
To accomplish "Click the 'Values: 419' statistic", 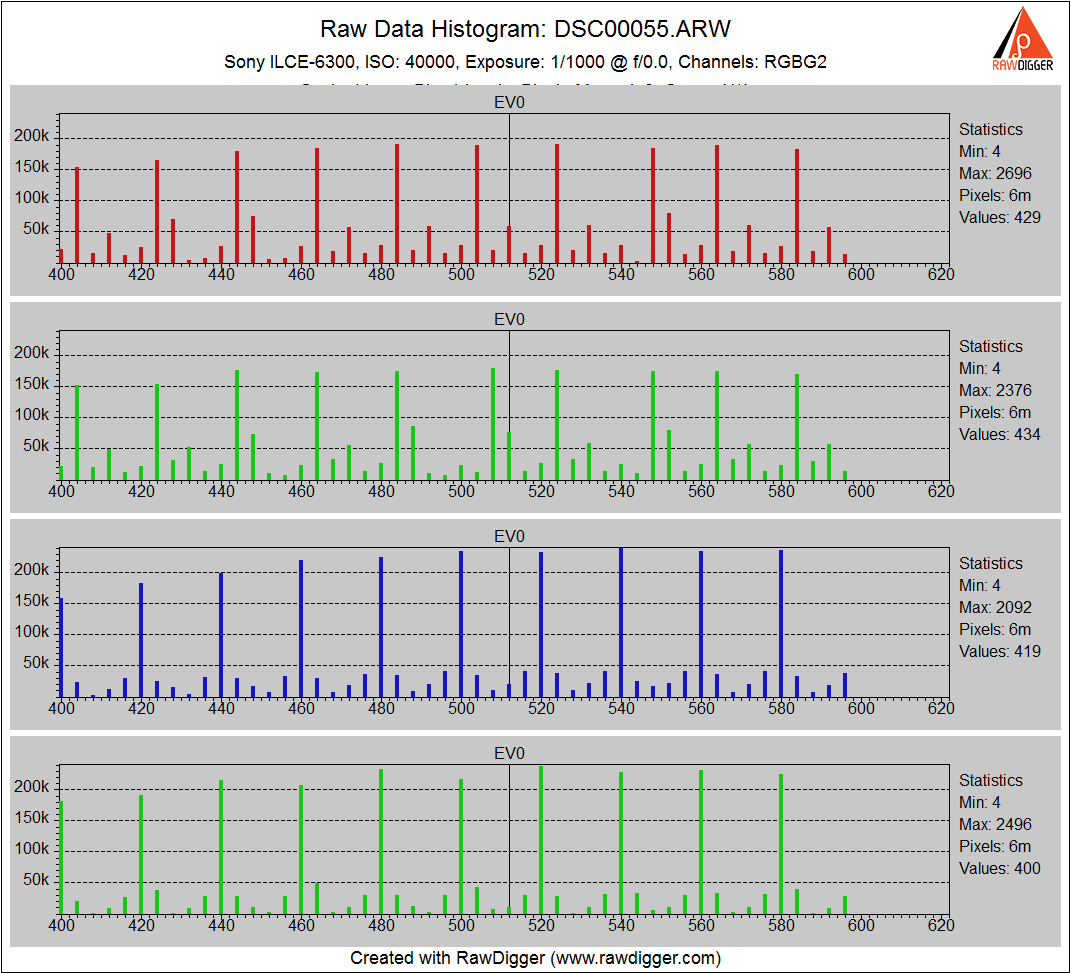I will [x=1000, y=652].
